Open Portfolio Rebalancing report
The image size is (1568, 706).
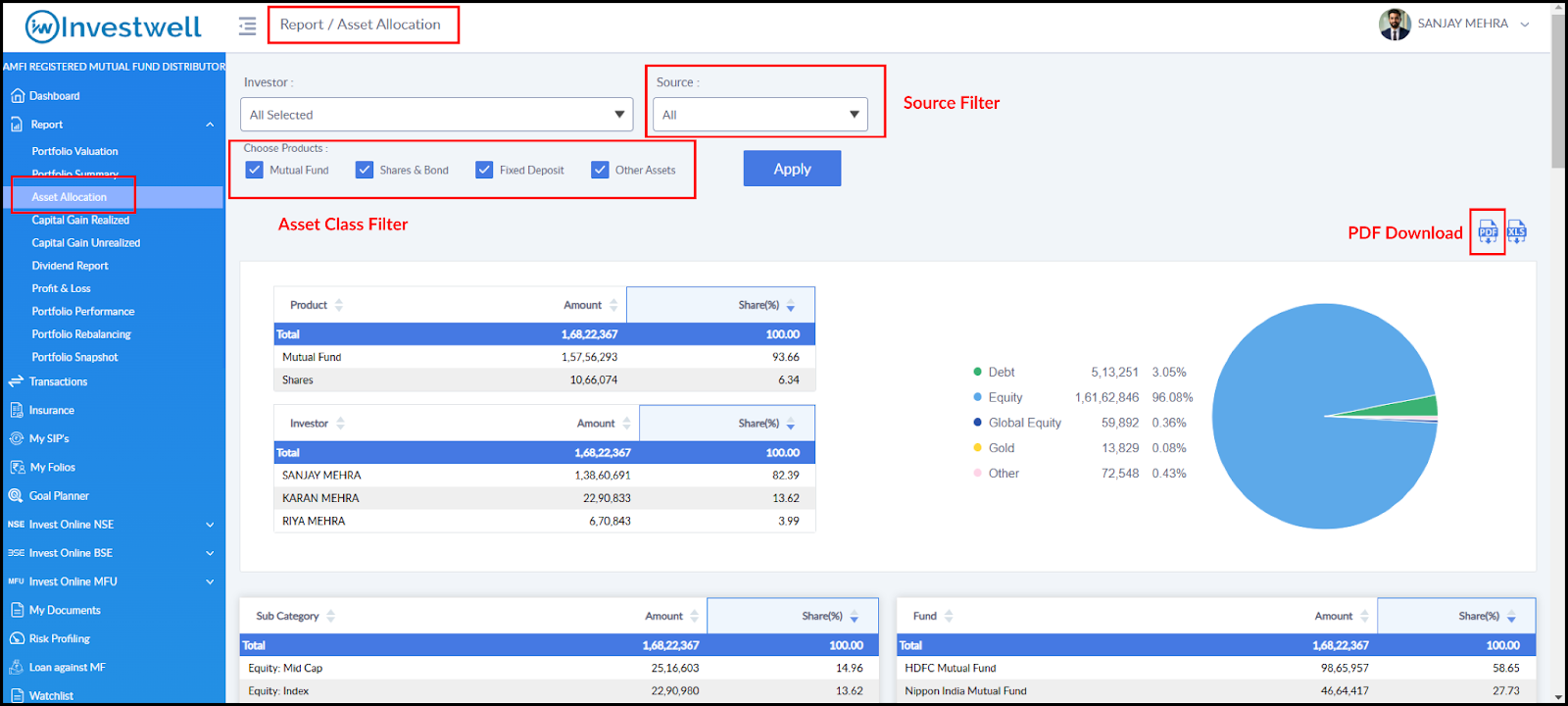(81, 334)
